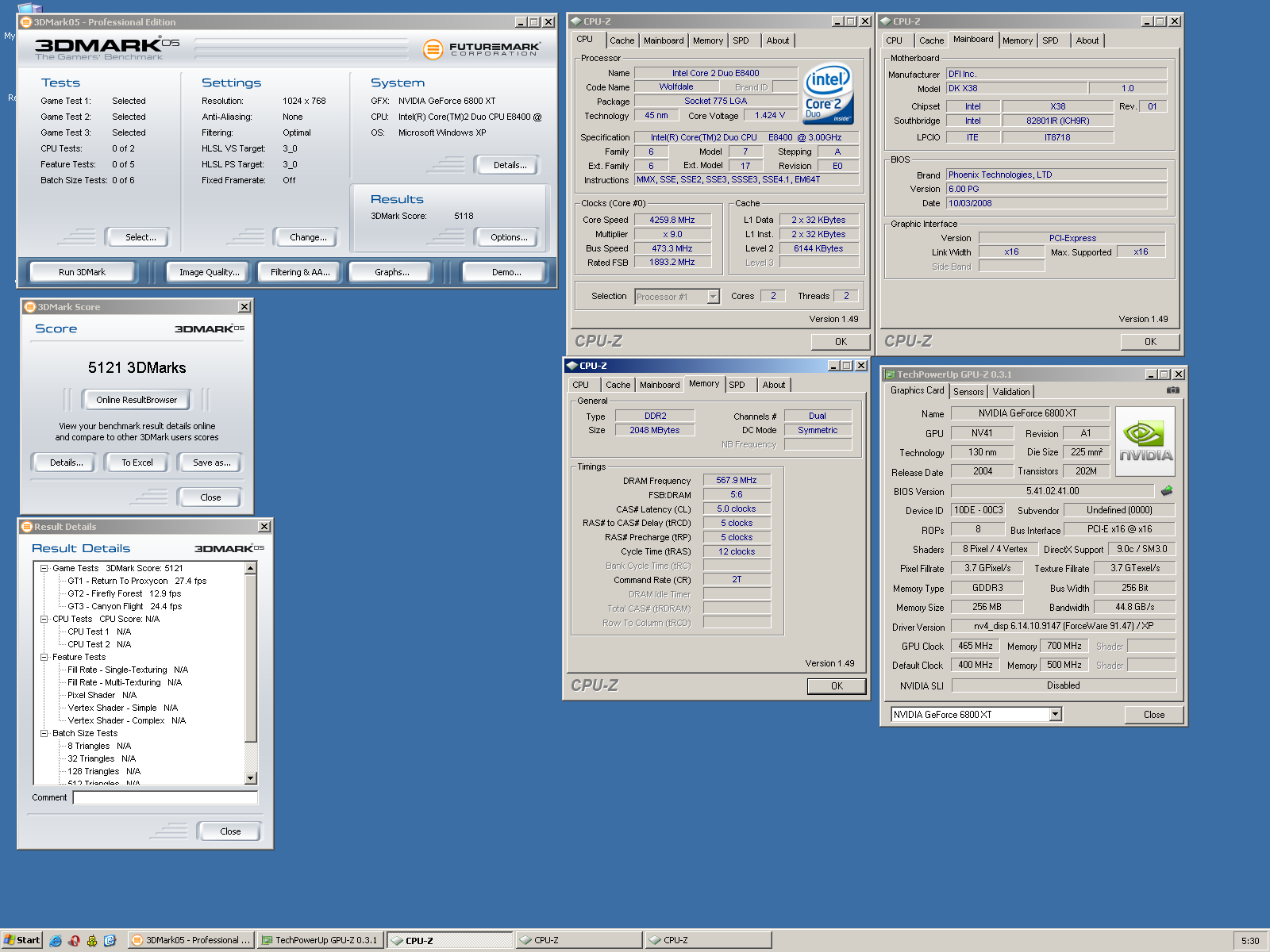Open Internet Explorer from quick launch

tap(56, 940)
